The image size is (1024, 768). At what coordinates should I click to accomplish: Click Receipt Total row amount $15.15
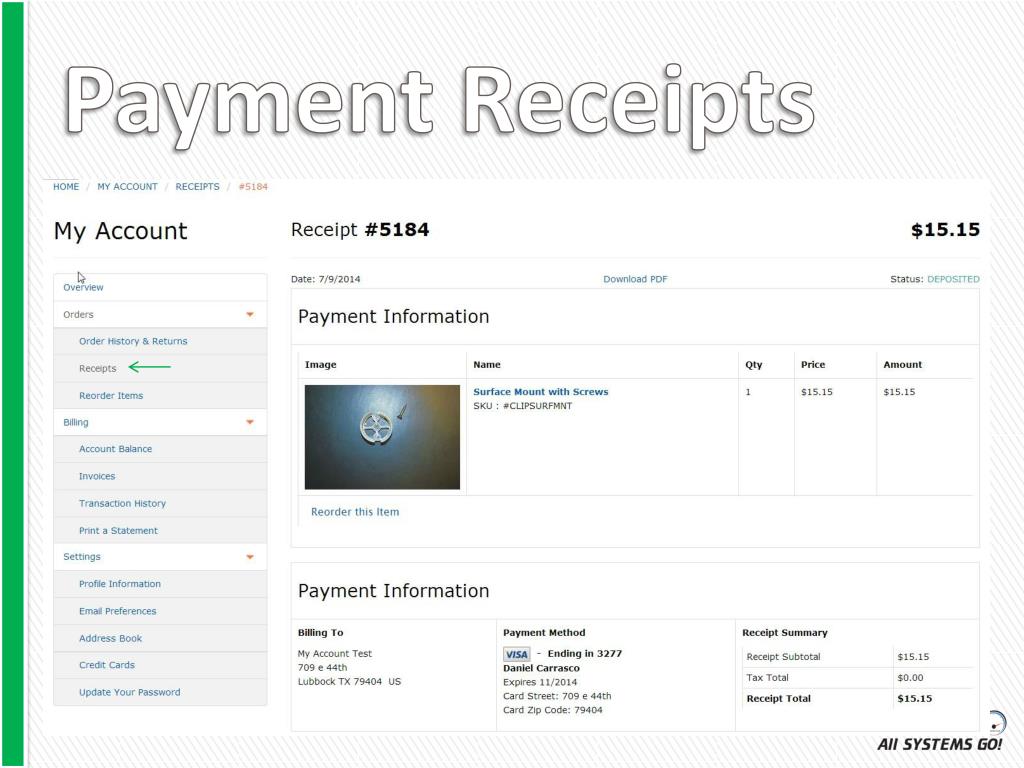tap(914, 699)
